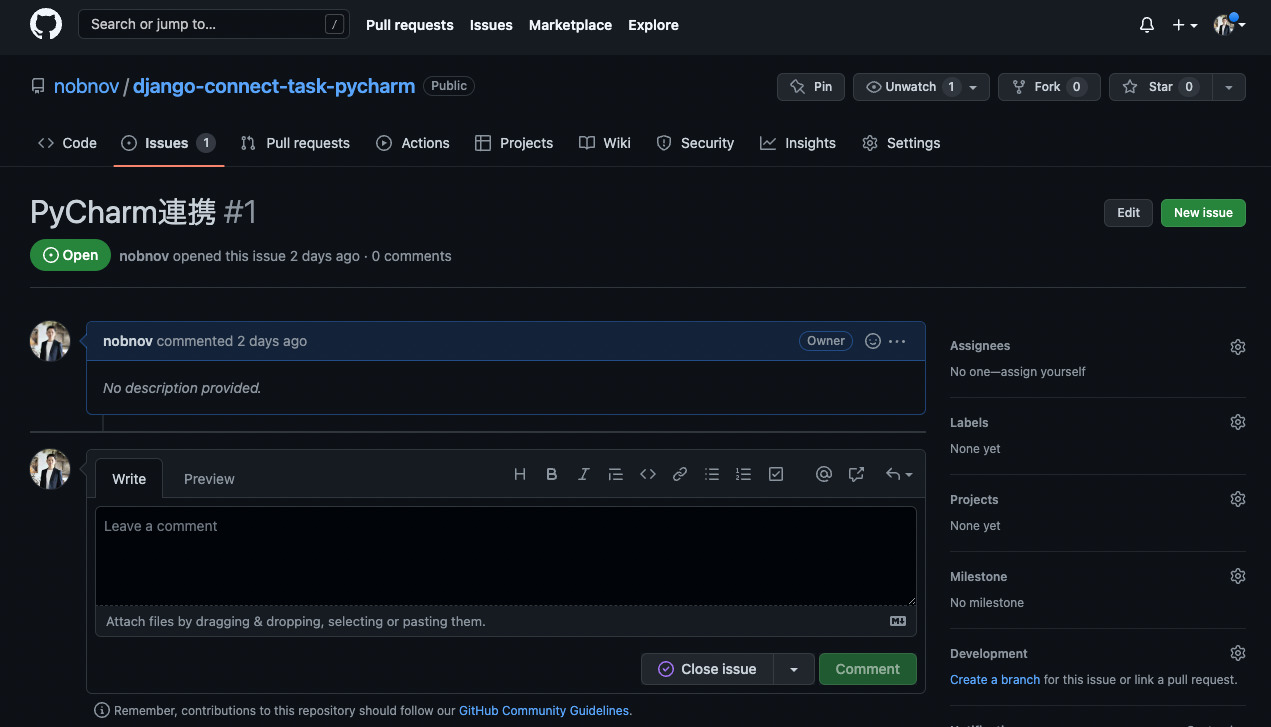Open the emoji picker on the comment

(872, 340)
